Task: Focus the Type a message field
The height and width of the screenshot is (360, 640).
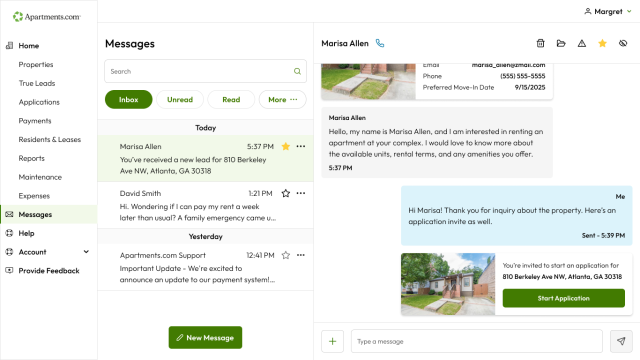Action: pos(477,341)
